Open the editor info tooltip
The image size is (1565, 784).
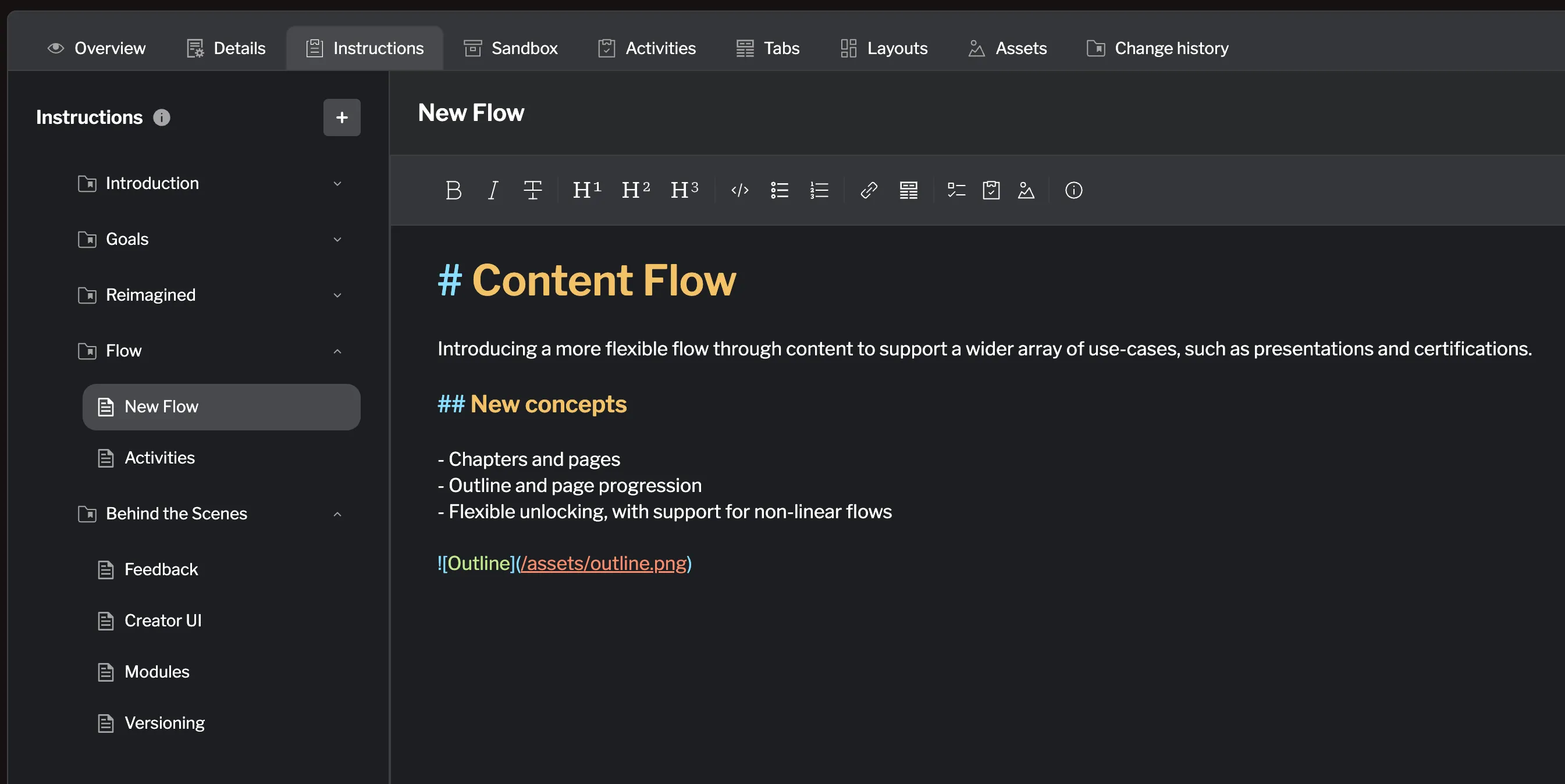click(1073, 190)
